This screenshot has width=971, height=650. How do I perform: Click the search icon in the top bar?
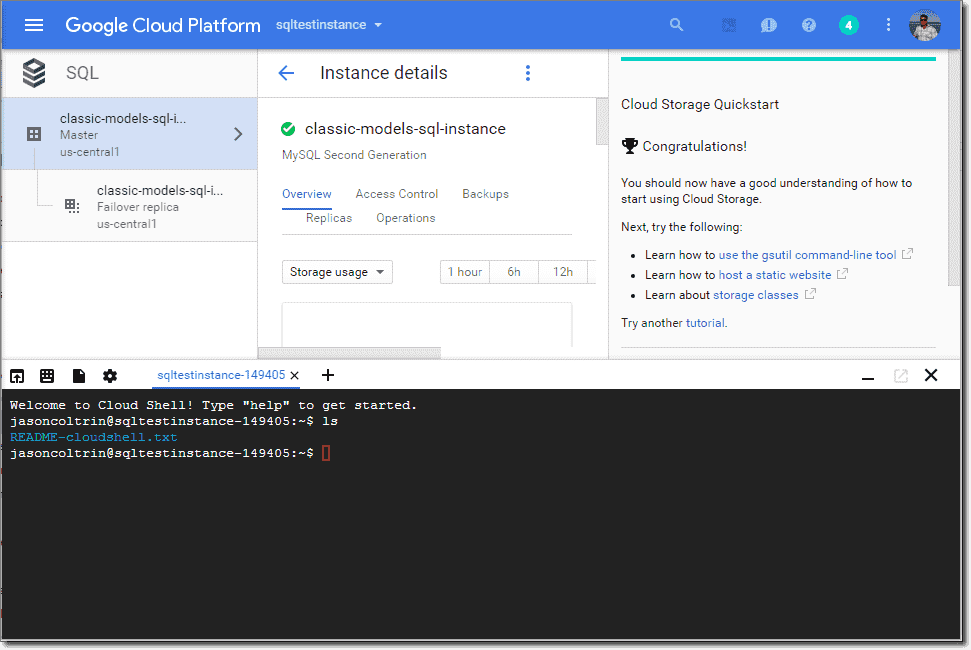click(x=676, y=24)
